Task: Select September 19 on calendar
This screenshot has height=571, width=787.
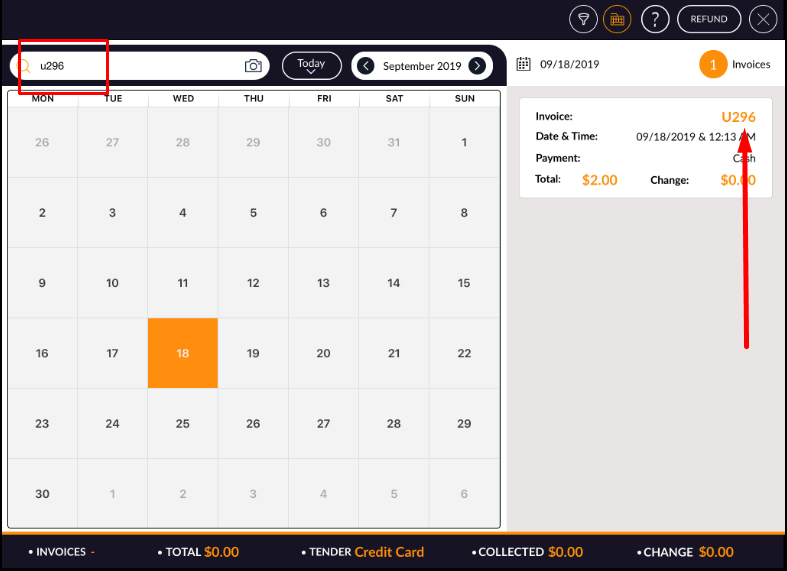Action: pos(253,353)
